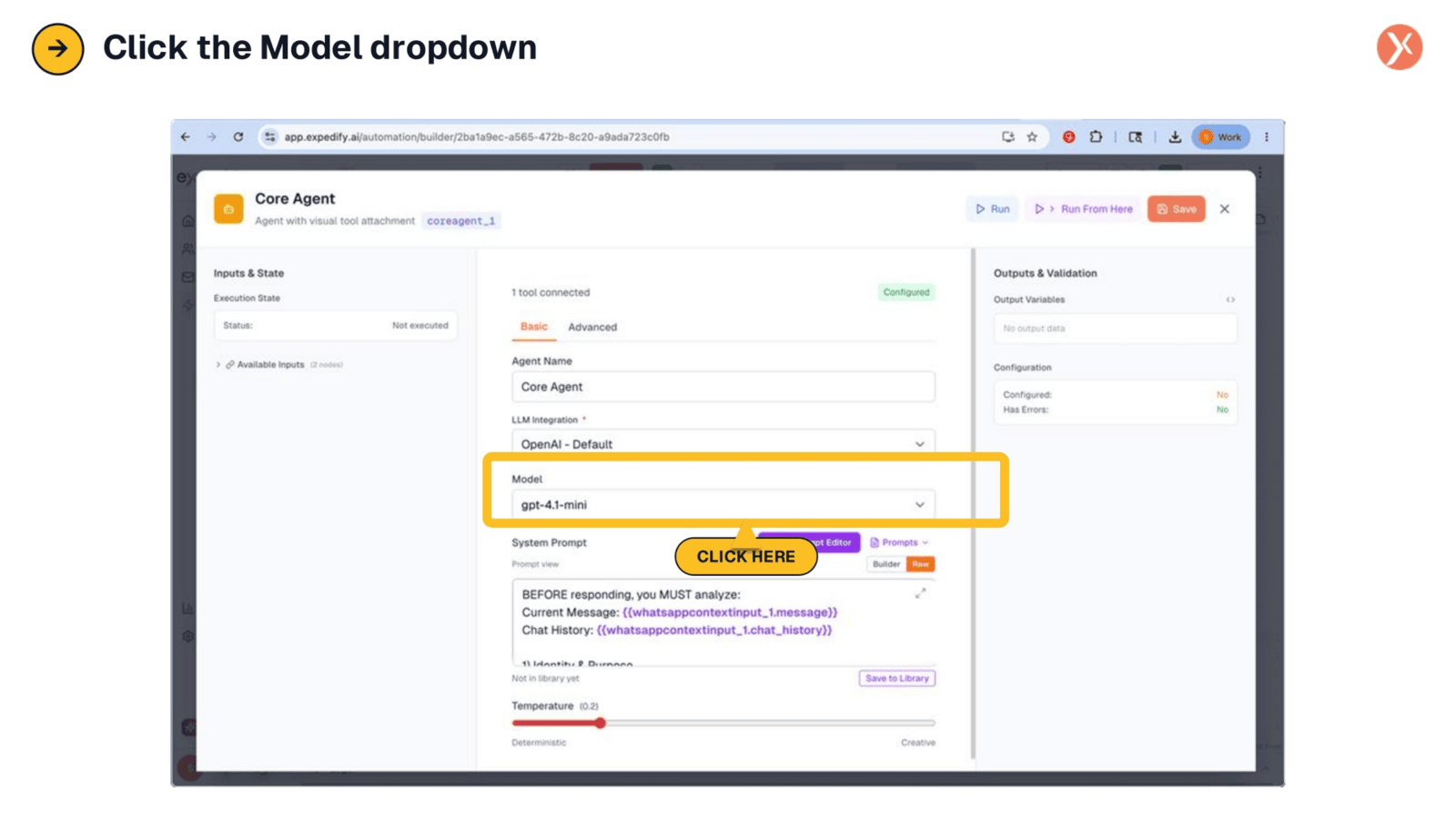Screen dimensions: 1456x819
Task: Click the red extension icon in toolbar
Action: (1069, 136)
